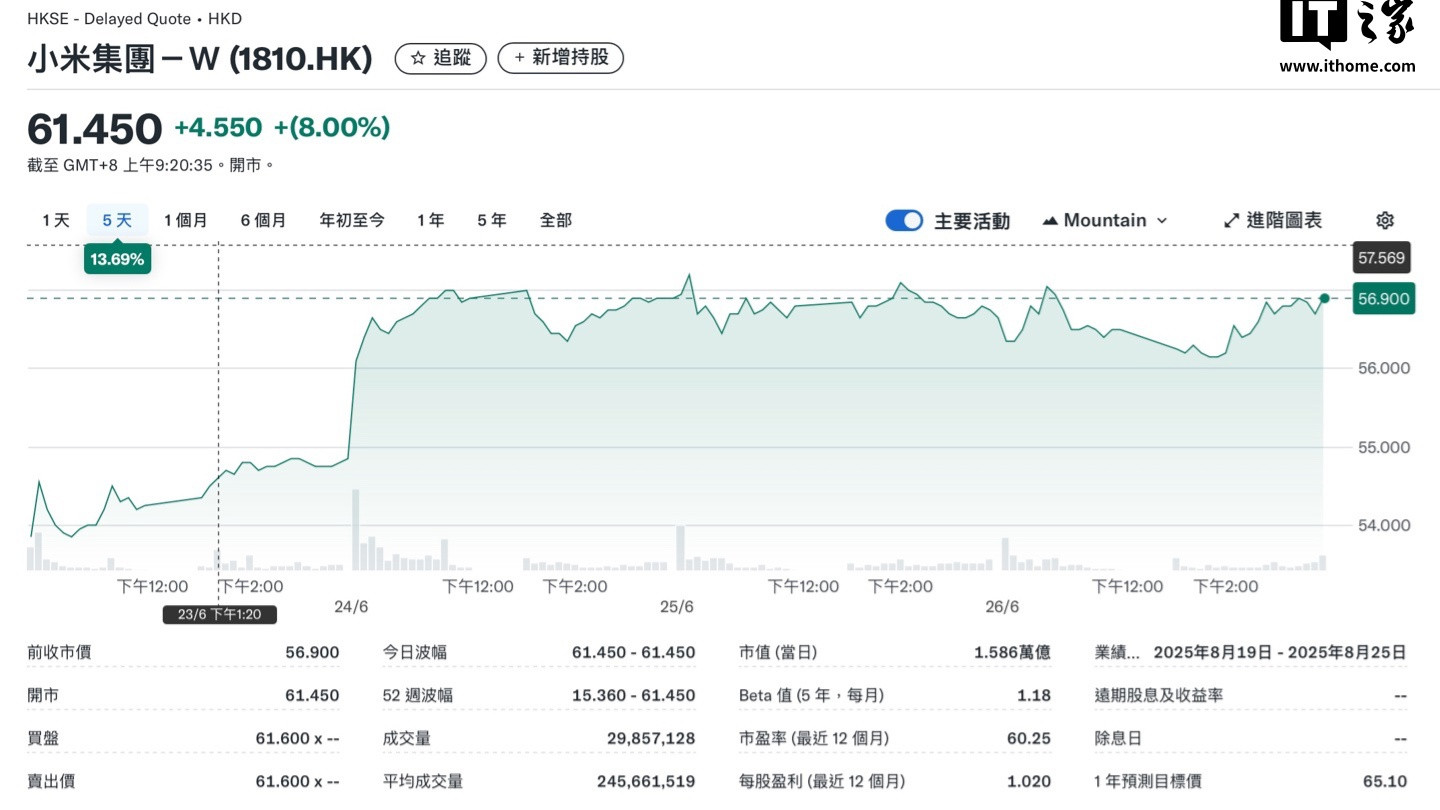Click the 57.569 crosshair price tag
This screenshot has width=1440, height=810.
tap(1381, 258)
